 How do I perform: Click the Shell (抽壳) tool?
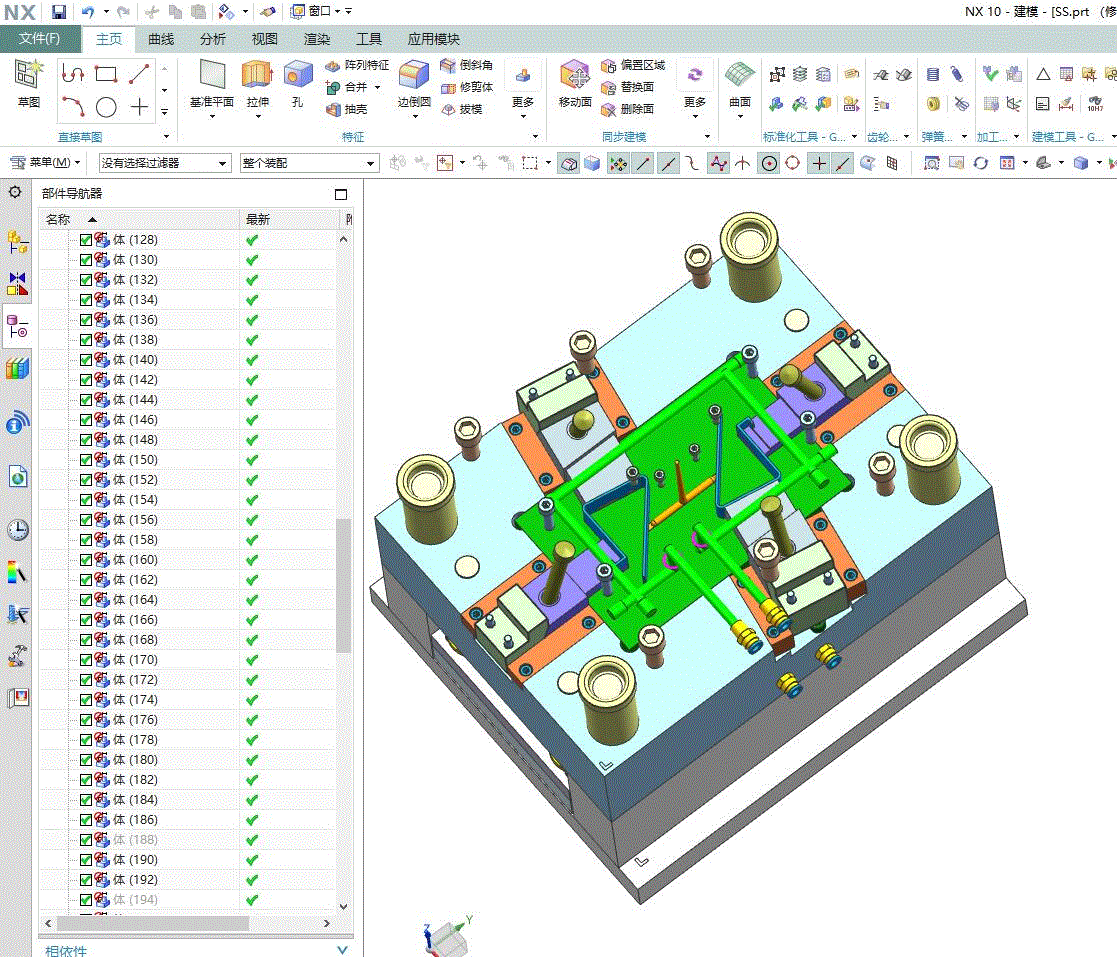(x=347, y=109)
